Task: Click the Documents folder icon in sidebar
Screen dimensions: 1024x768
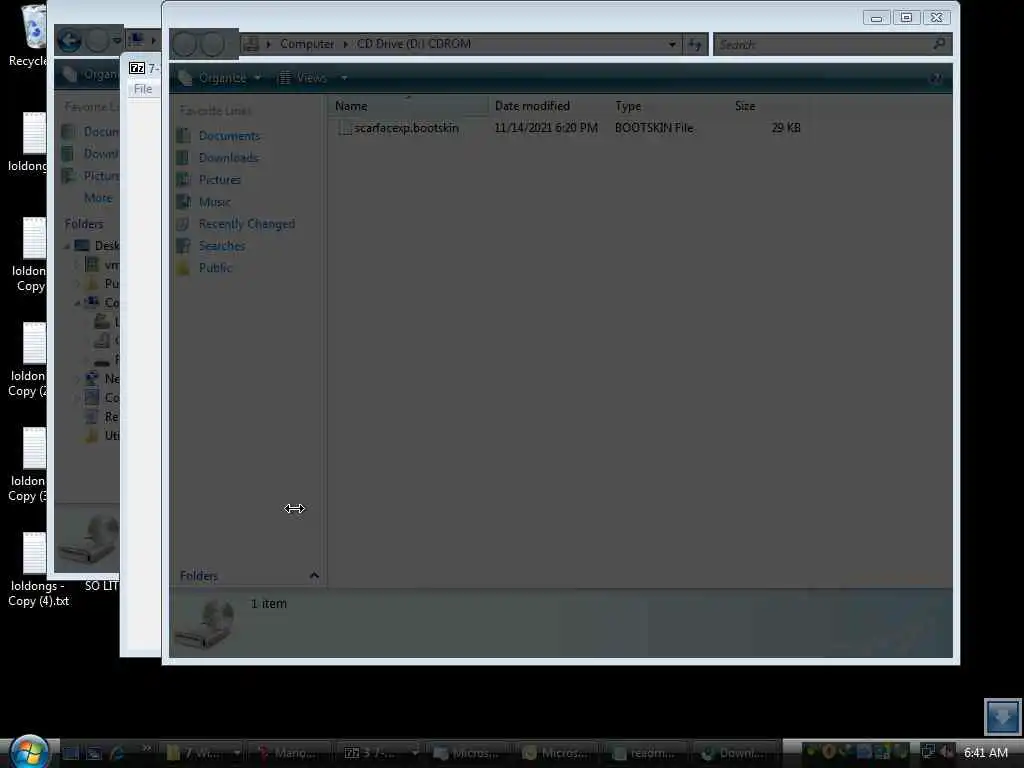Action: click(184, 136)
